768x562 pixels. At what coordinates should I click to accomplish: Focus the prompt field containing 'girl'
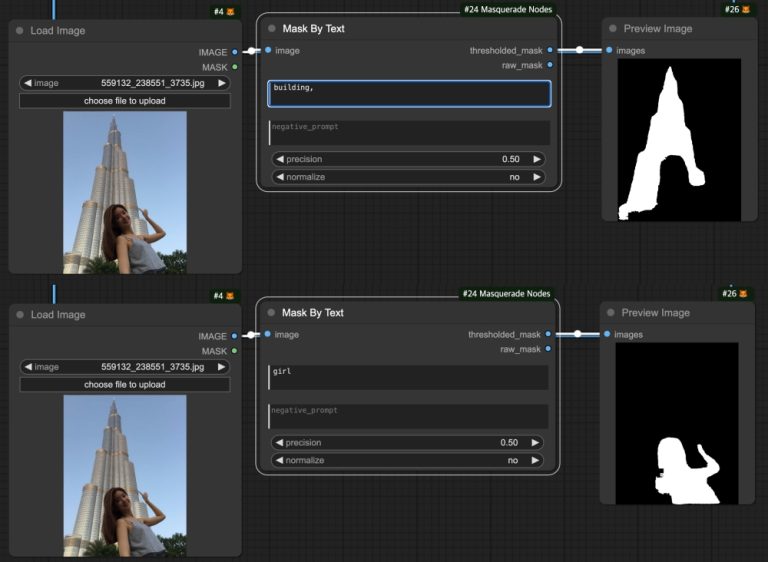point(408,377)
